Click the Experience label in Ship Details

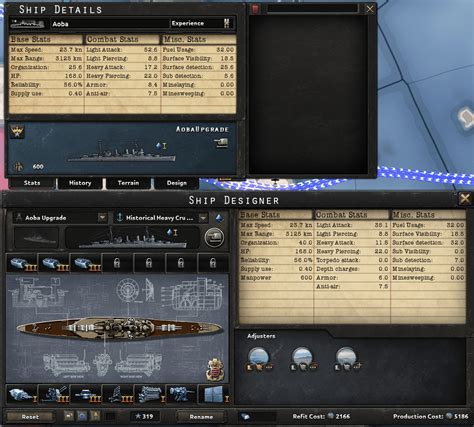[188, 23]
